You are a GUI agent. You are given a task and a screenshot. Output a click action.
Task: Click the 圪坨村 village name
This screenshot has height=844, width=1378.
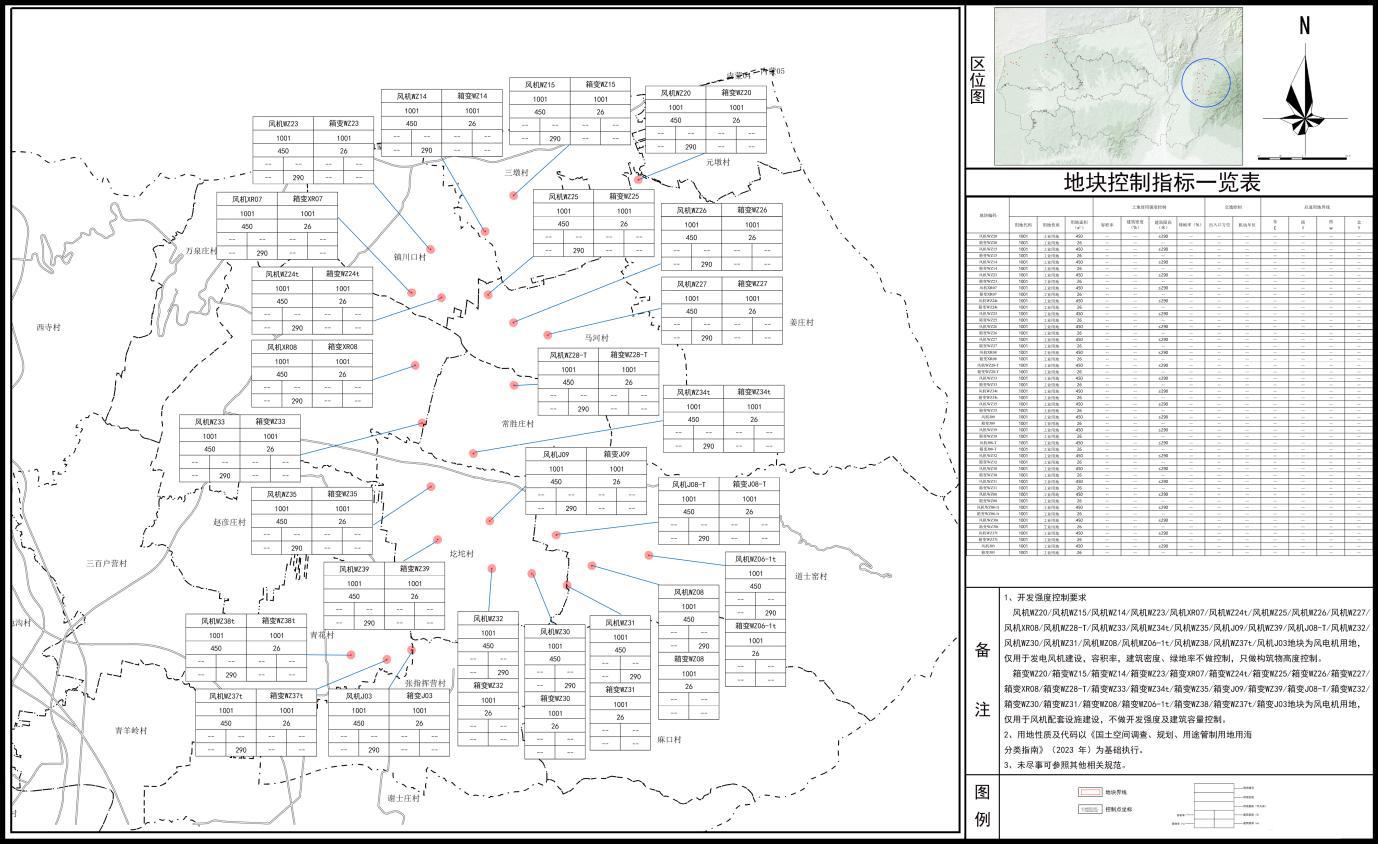[462, 554]
